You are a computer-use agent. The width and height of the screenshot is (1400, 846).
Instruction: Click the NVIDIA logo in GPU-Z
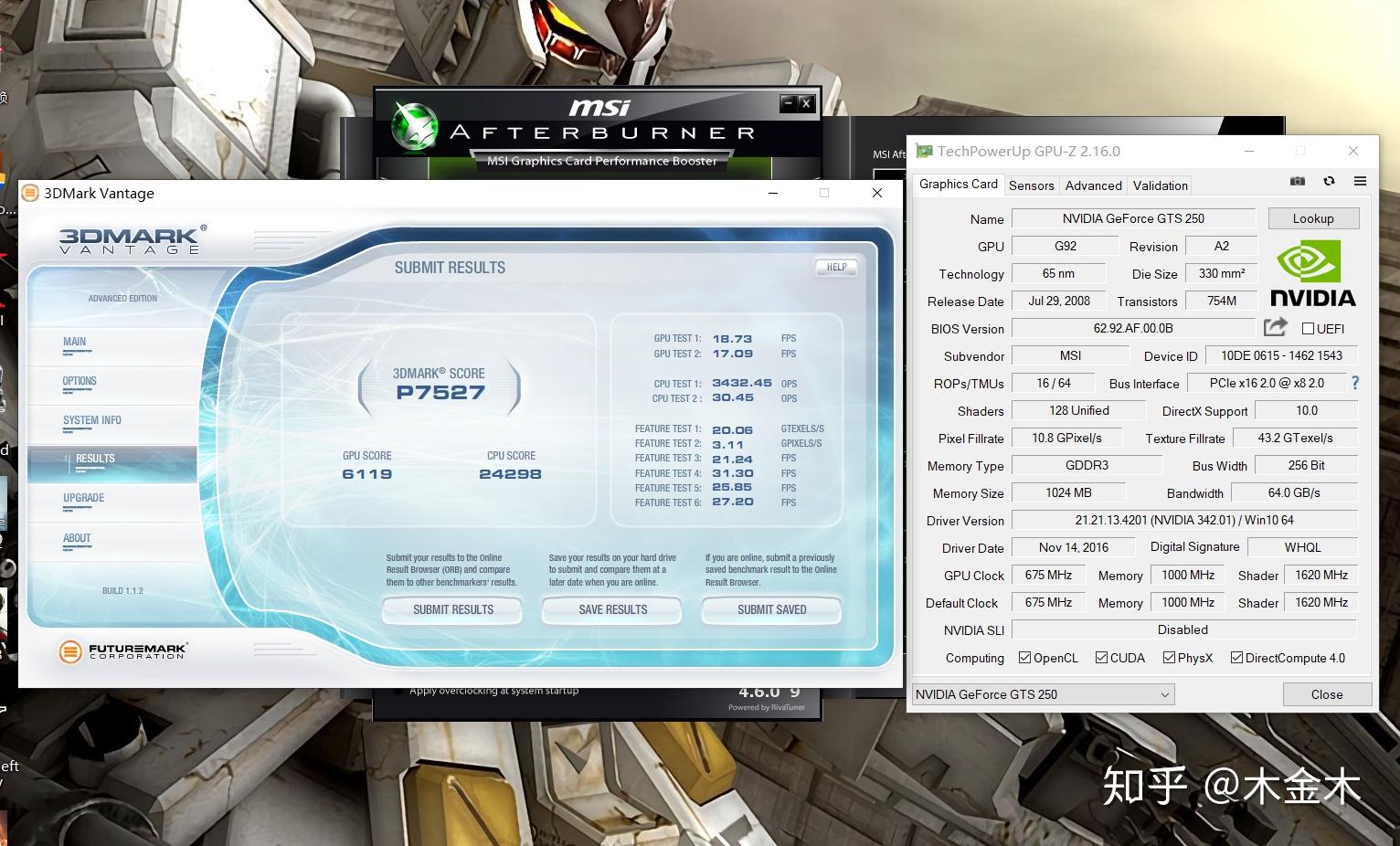coord(1313,272)
